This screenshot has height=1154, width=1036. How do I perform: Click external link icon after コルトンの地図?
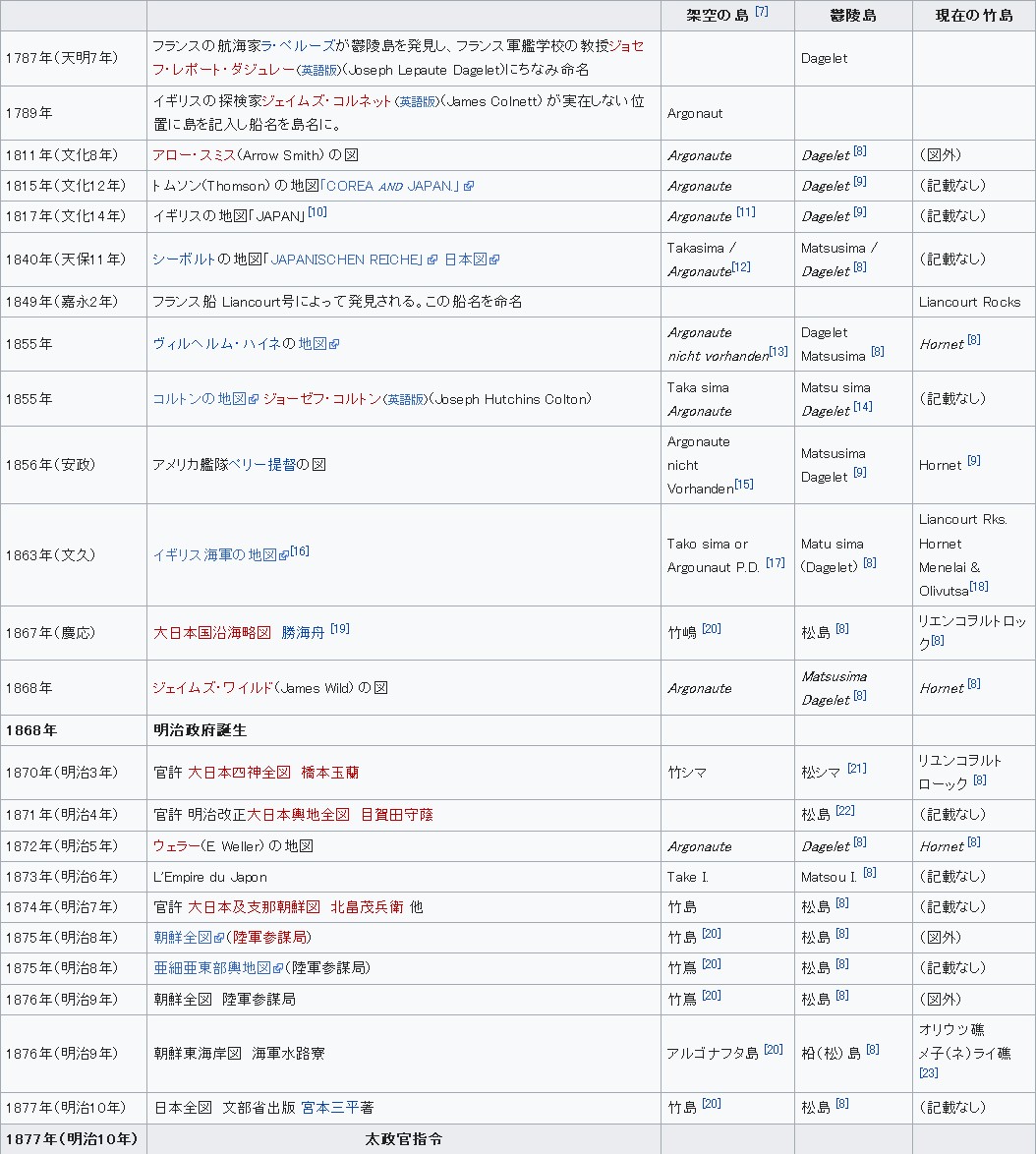pos(254,399)
